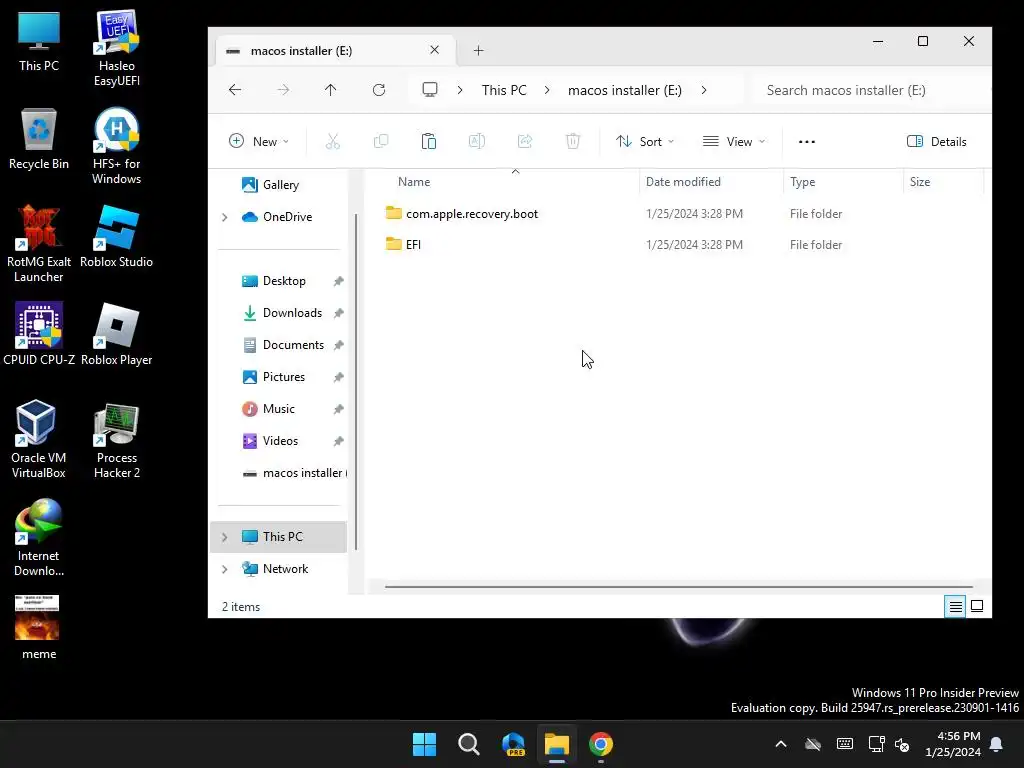
Task: Switch to details list view icon
Action: pyautogui.click(x=955, y=607)
